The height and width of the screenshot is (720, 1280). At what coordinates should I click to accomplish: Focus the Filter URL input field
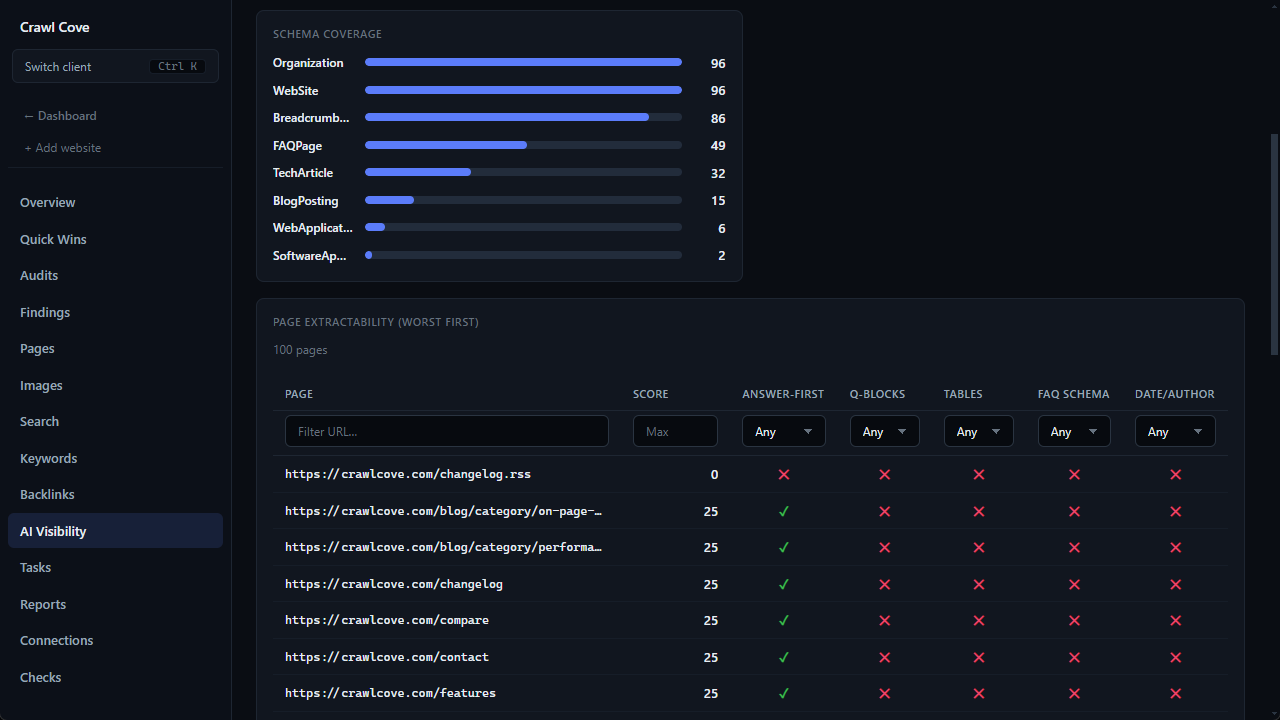pyautogui.click(x=447, y=431)
